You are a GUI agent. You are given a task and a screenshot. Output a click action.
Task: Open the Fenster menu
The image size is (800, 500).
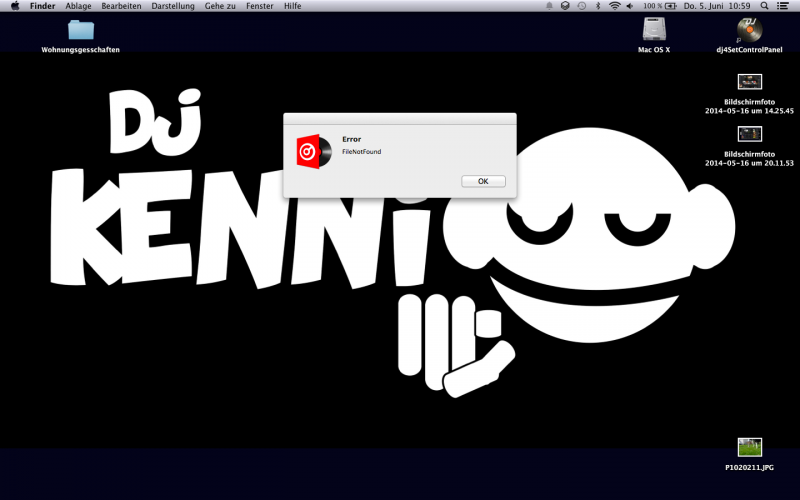(x=259, y=6)
